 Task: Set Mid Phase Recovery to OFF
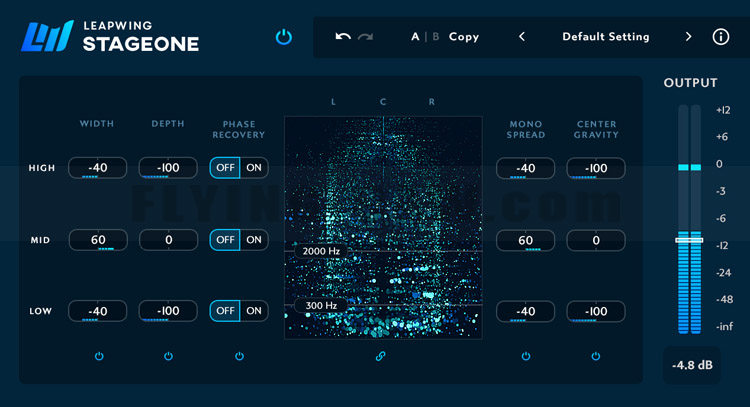pos(225,240)
